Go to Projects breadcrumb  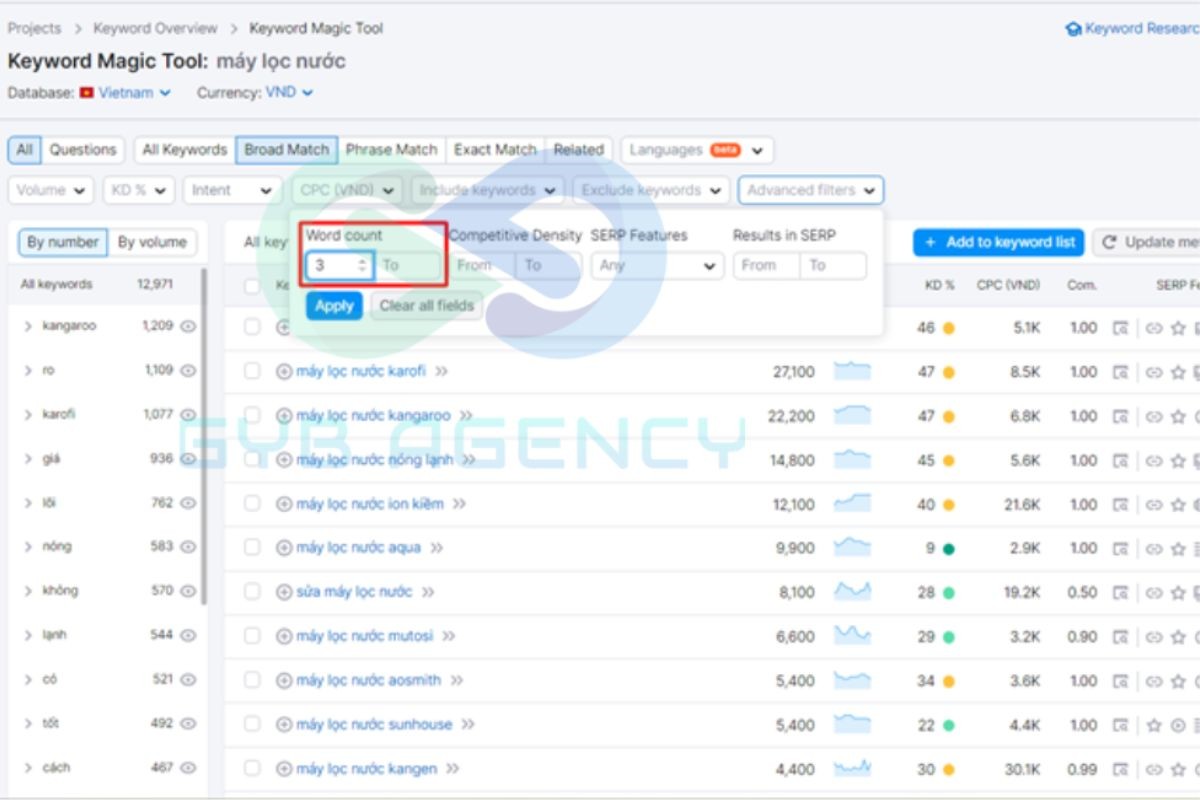pyautogui.click(x=34, y=28)
